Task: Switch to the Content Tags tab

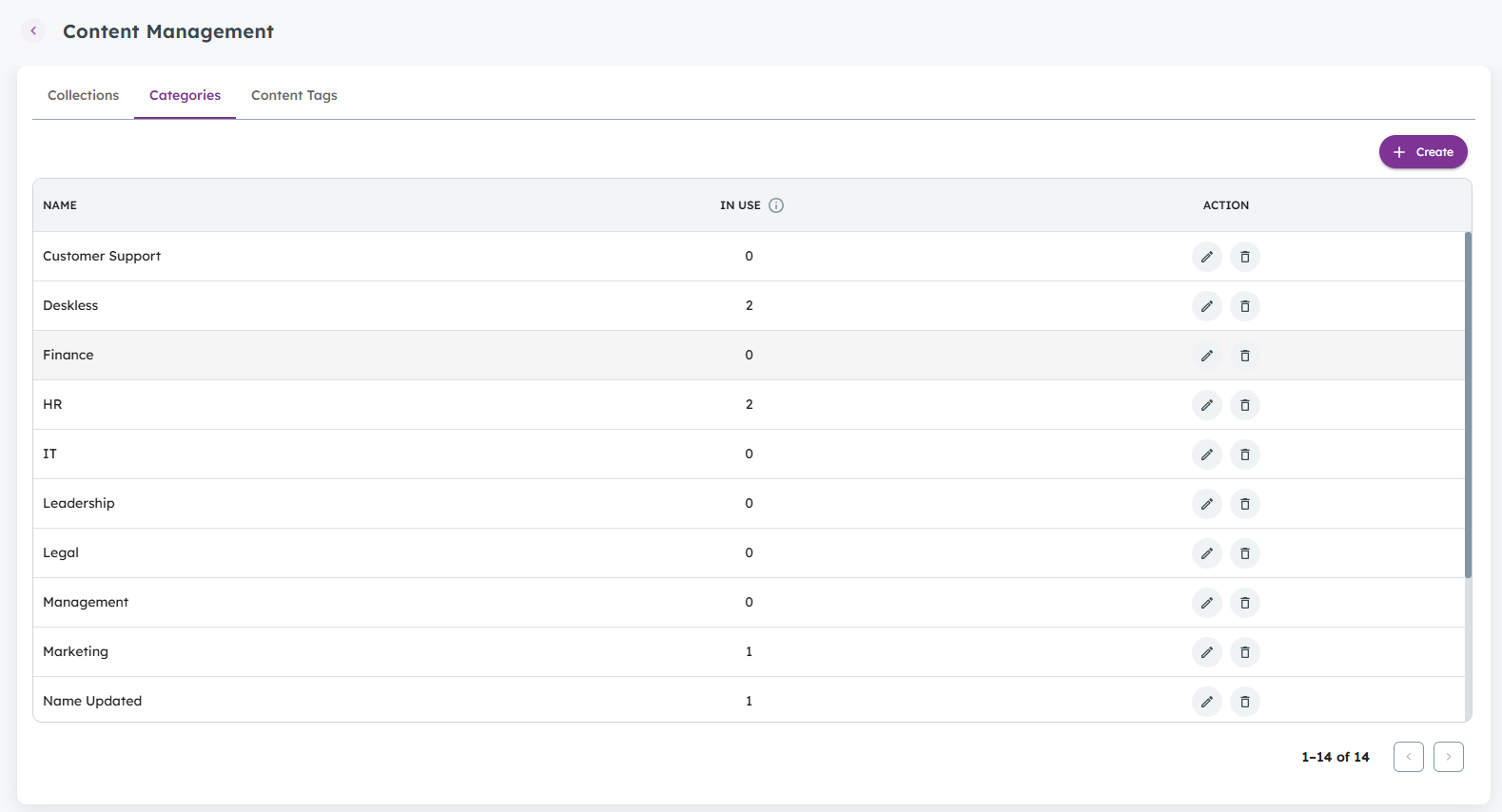Action: 294,95
